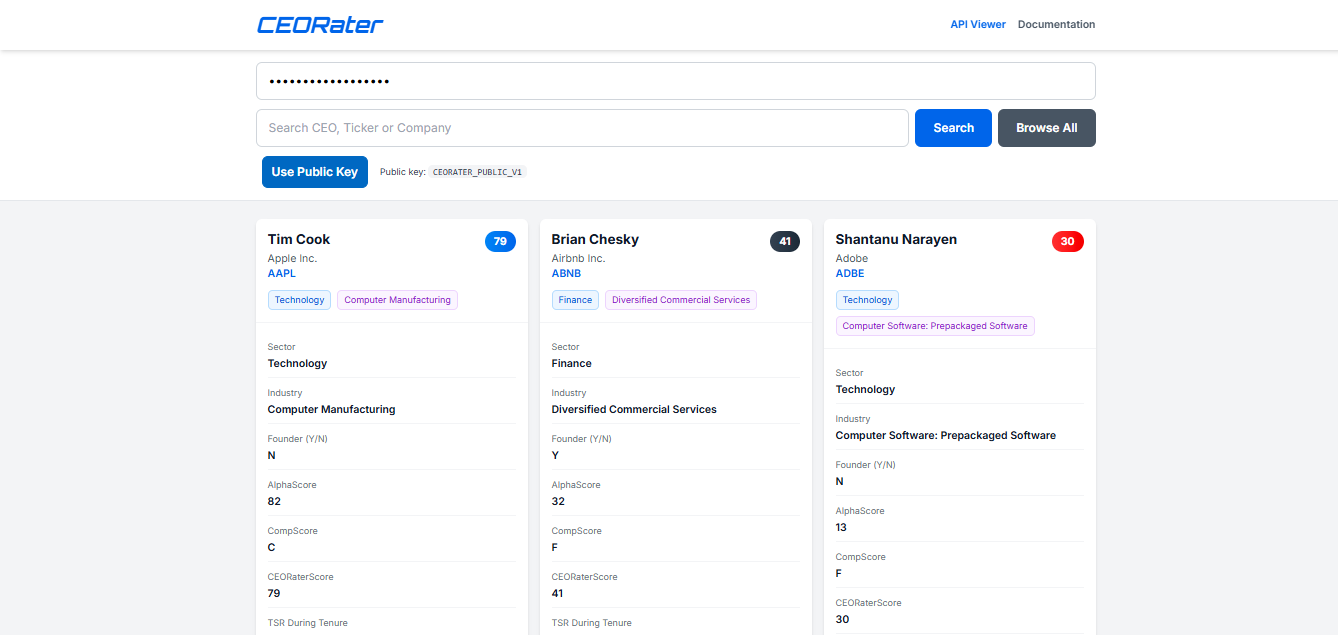Click Brian Chesky's score badge 41
The height and width of the screenshot is (635, 1338).
(785, 241)
